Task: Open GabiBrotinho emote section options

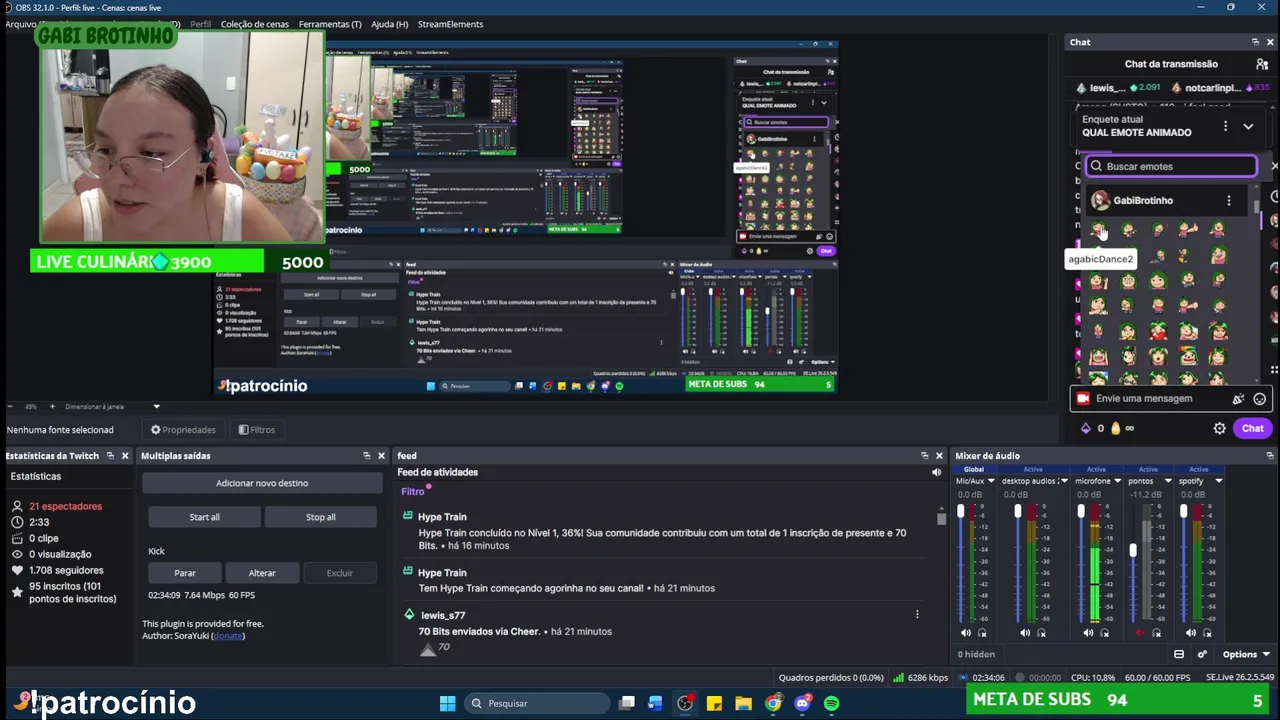Action: pos(1229,201)
